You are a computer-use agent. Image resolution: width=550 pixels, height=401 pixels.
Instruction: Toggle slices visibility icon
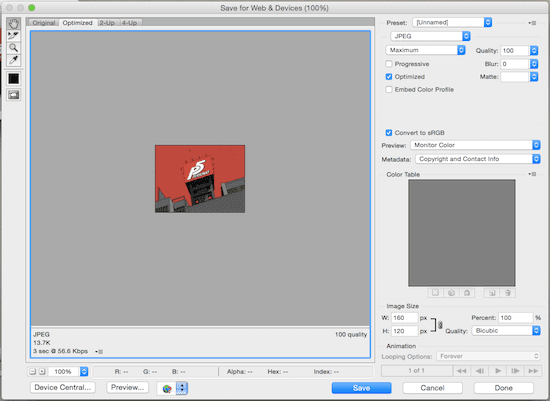(x=14, y=95)
